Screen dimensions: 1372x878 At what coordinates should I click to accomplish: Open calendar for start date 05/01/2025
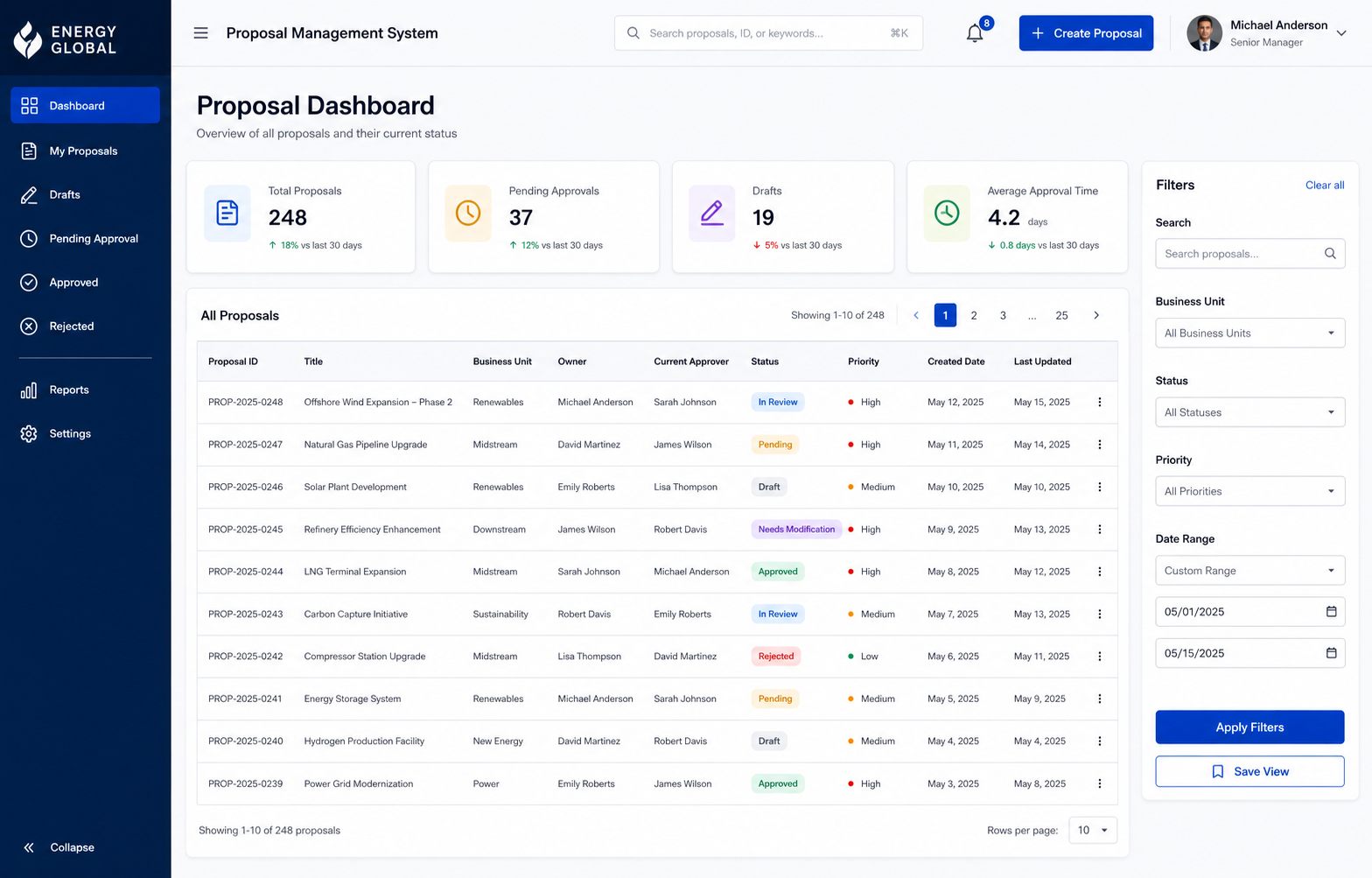pos(1331,612)
